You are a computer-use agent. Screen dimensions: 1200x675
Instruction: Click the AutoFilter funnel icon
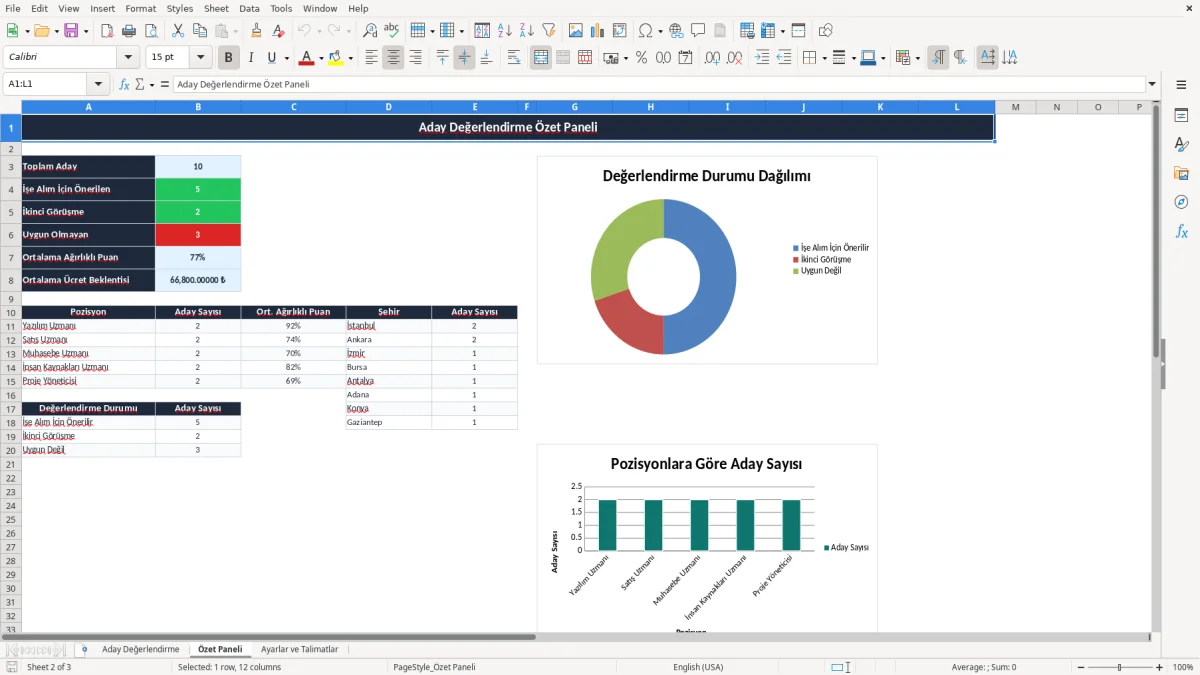549,31
